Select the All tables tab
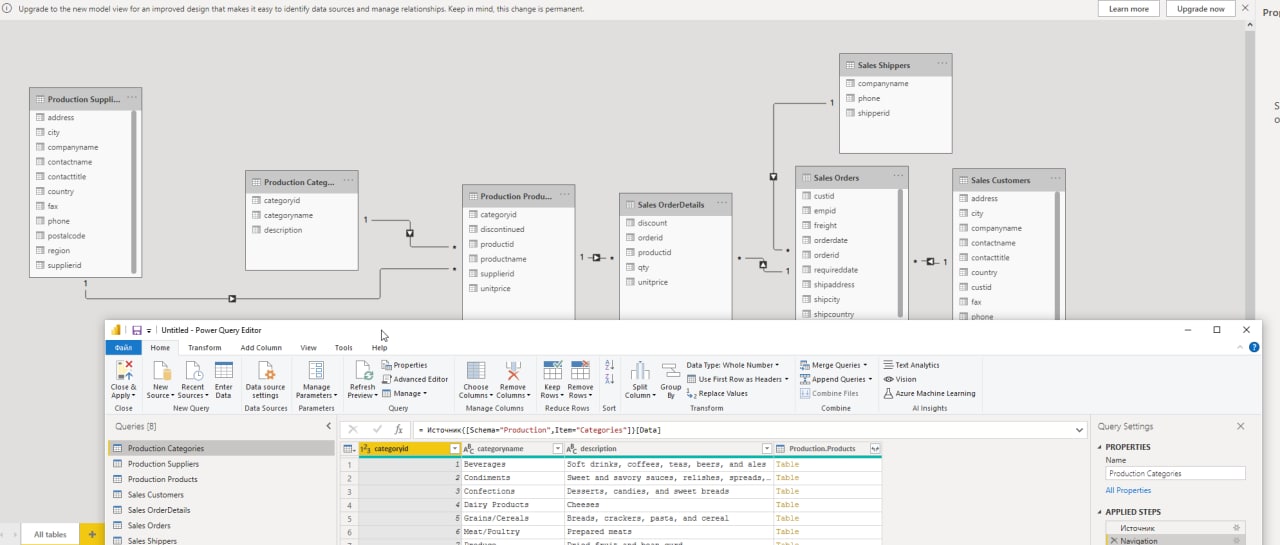Screen dimensions: 1280x545 pos(50,534)
